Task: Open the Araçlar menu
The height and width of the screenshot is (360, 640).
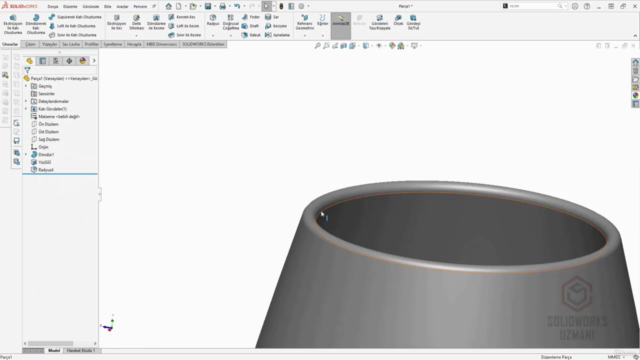Action: [x=122, y=7]
